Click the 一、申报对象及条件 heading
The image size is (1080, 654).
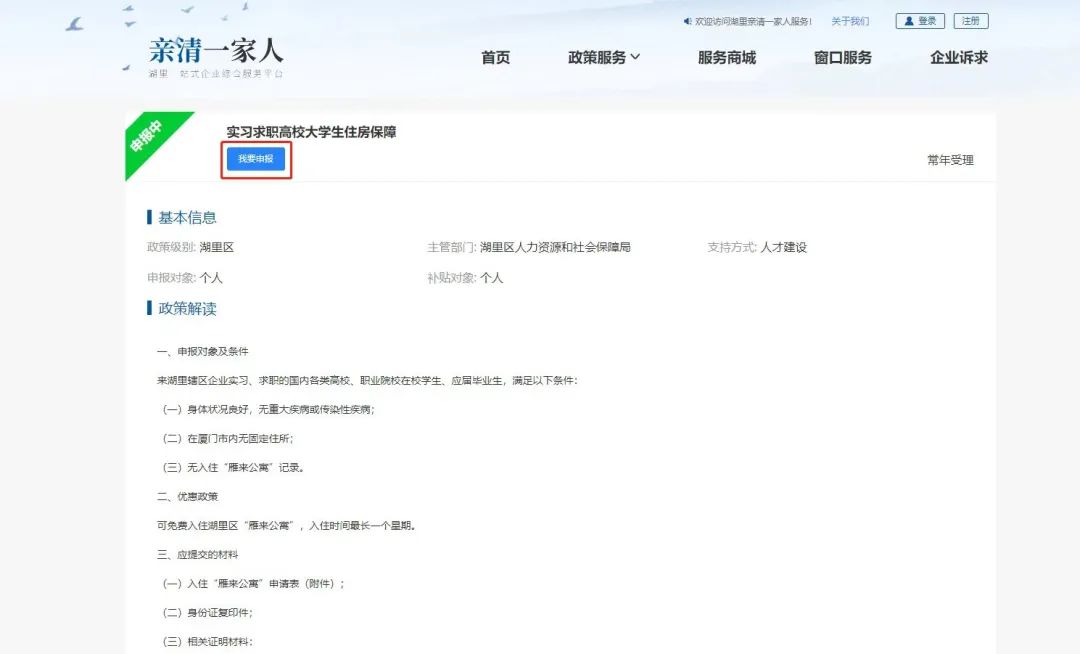pyautogui.click(x=202, y=351)
